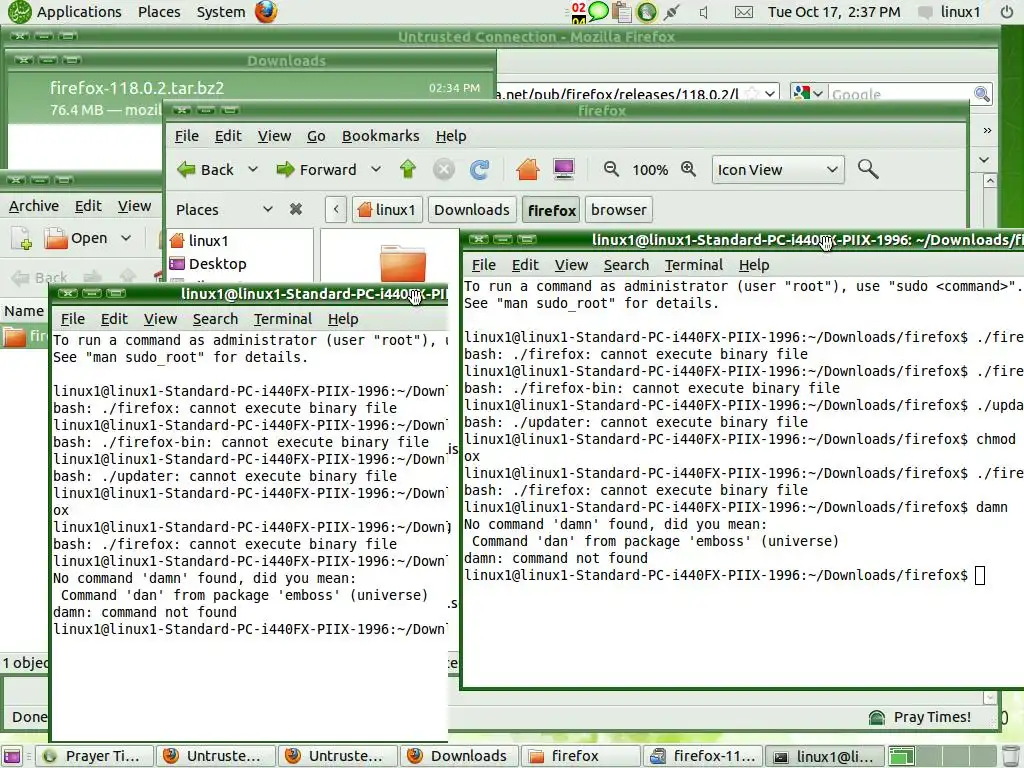Zoom in in file manager
The image size is (1024, 768).
pyautogui.click(x=688, y=170)
